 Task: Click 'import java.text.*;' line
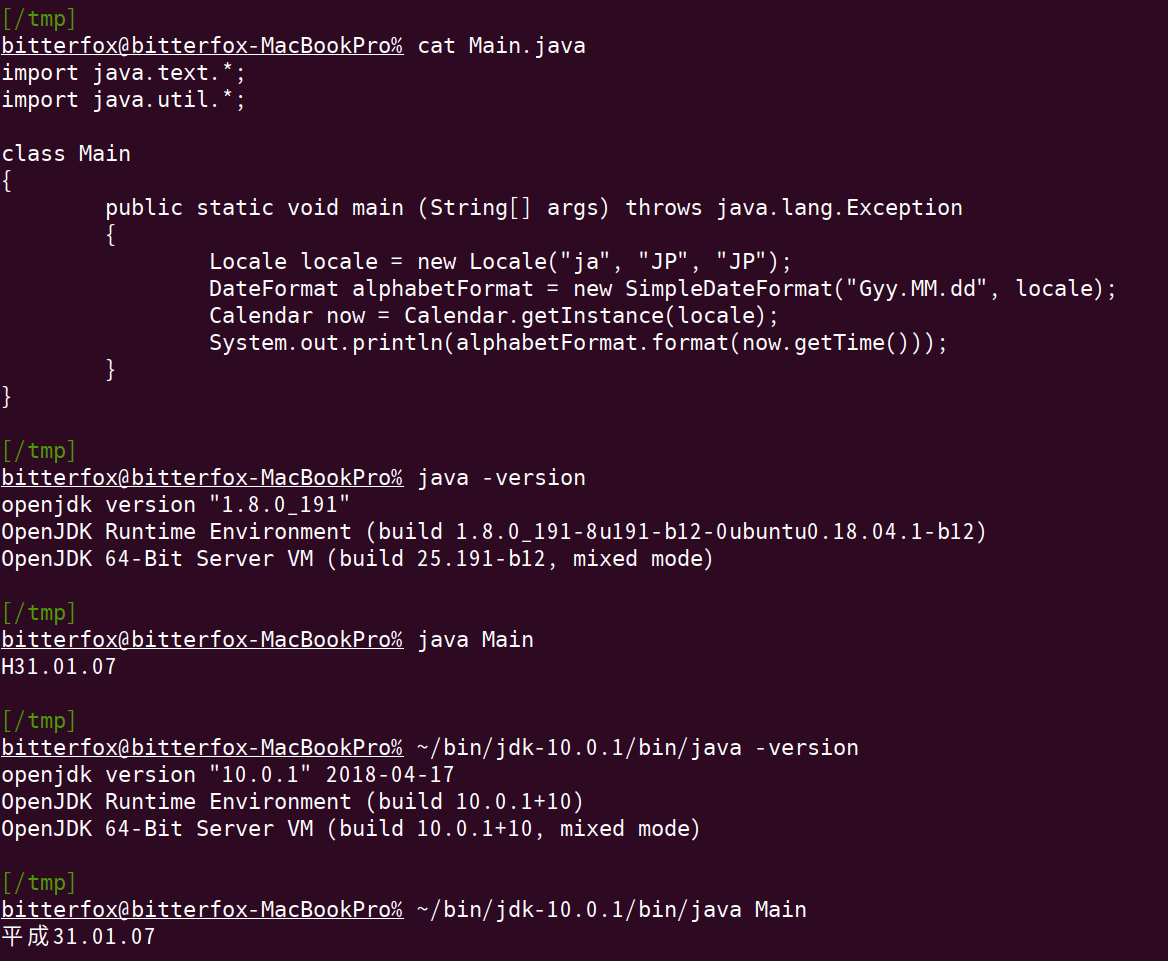[x=123, y=73]
